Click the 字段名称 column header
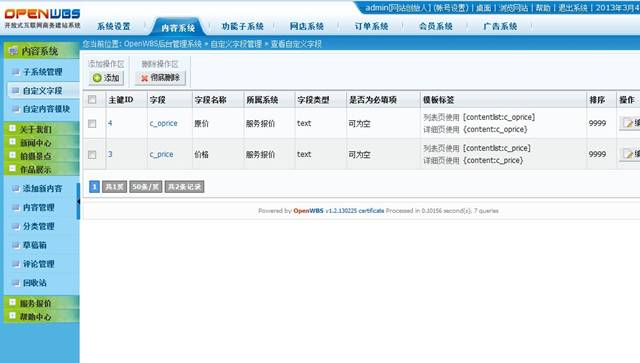 pos(211,100)
